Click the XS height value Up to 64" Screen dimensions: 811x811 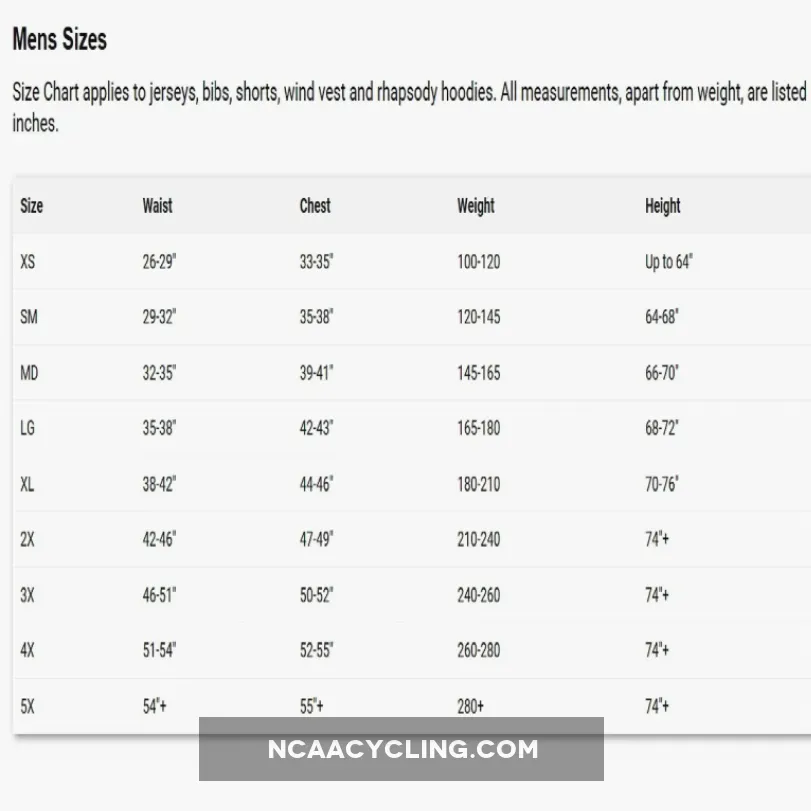669,262
